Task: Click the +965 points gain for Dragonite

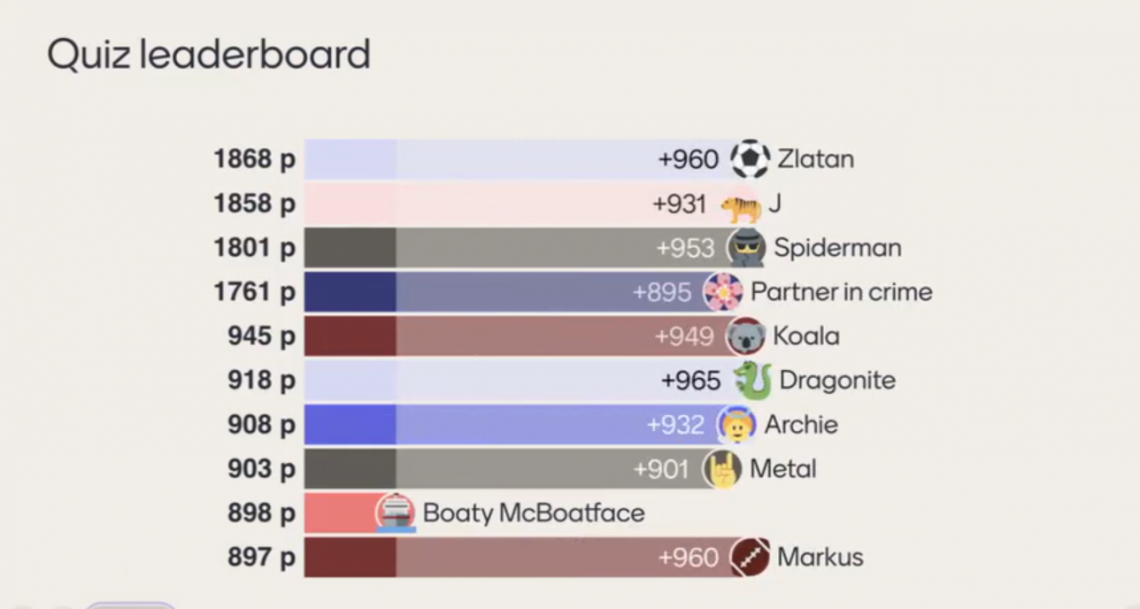Action: [690, 380]
